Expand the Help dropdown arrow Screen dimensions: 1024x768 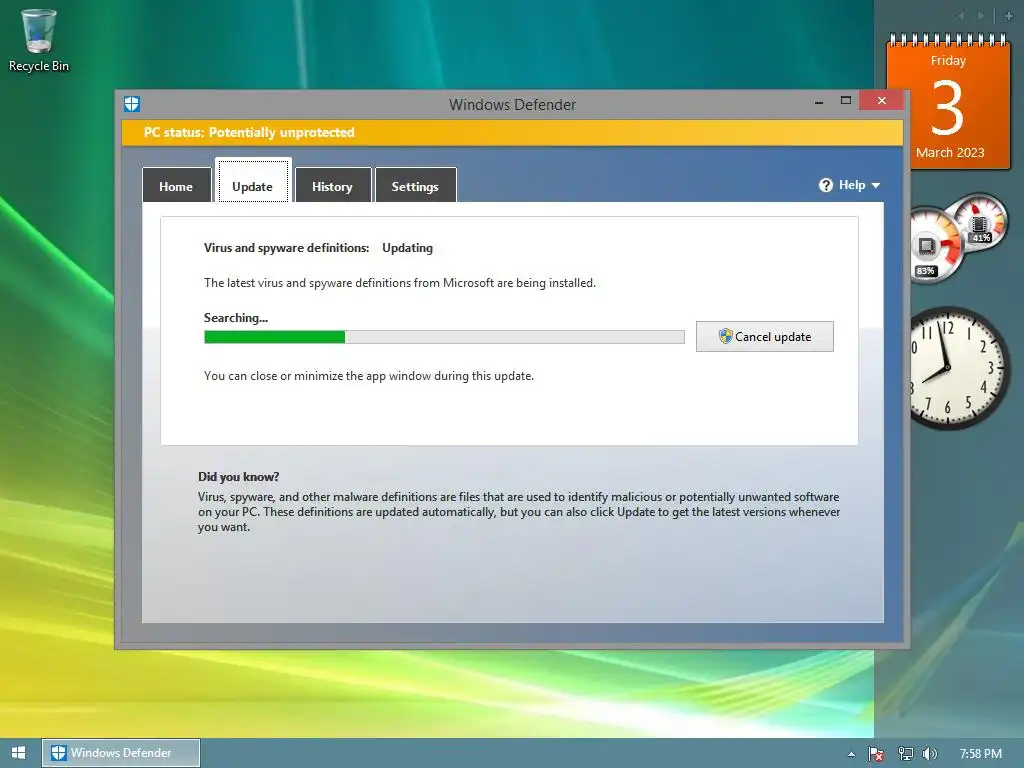pyautogui.click(x=876, y=185)
